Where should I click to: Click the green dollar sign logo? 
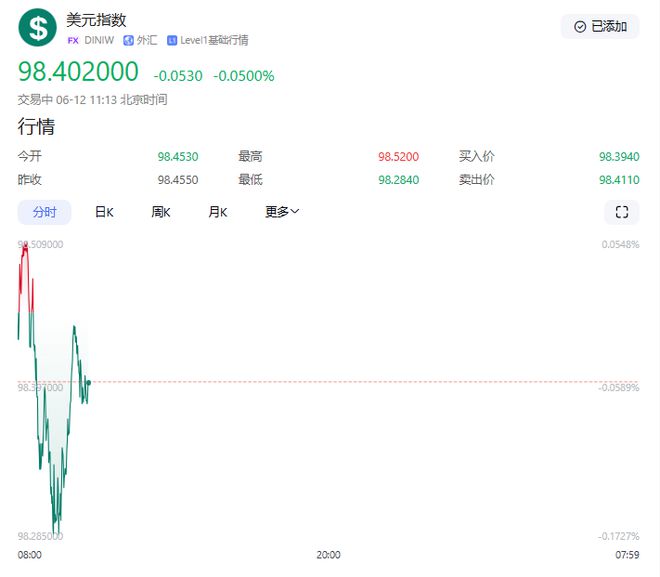click(x=37, y=28)
